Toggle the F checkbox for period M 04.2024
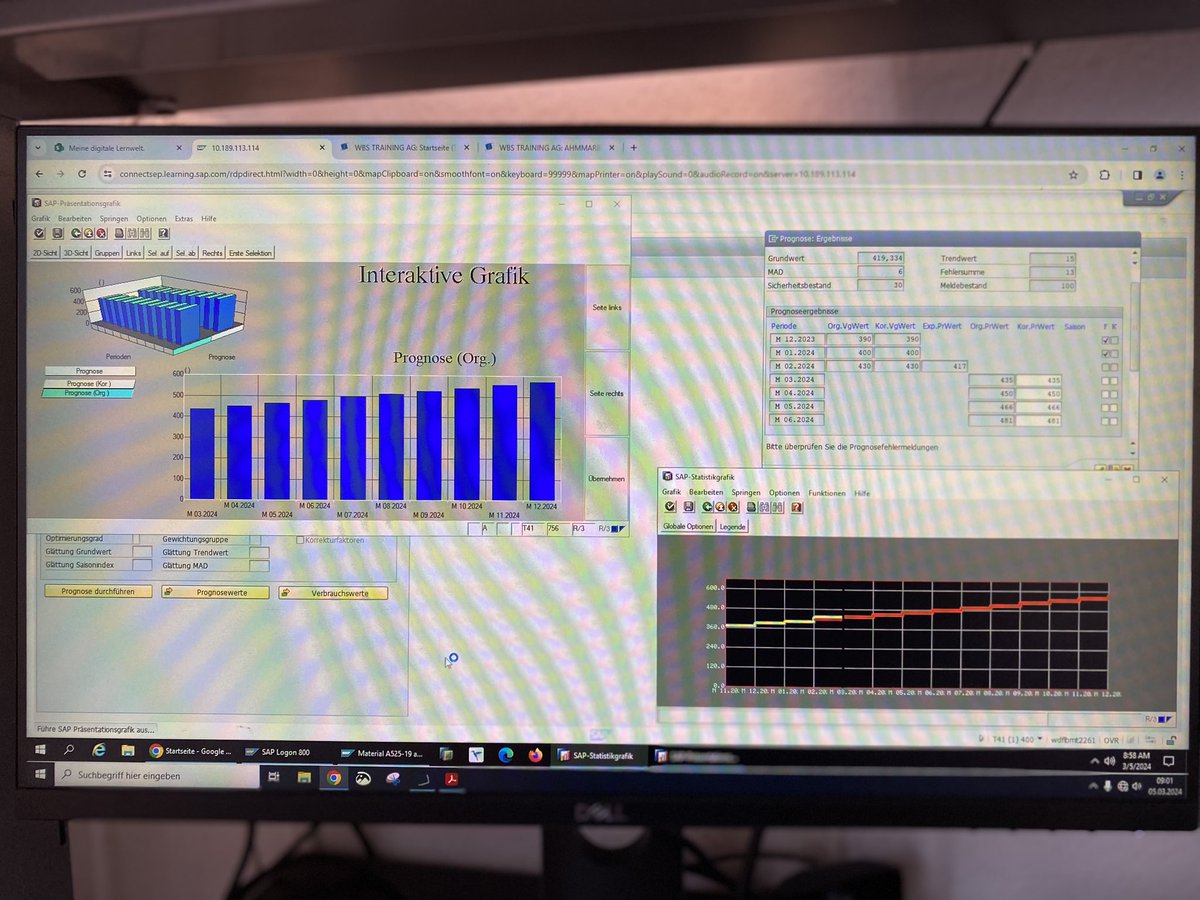Viewport: 1200px width, 900px height. pos(1105,394)
